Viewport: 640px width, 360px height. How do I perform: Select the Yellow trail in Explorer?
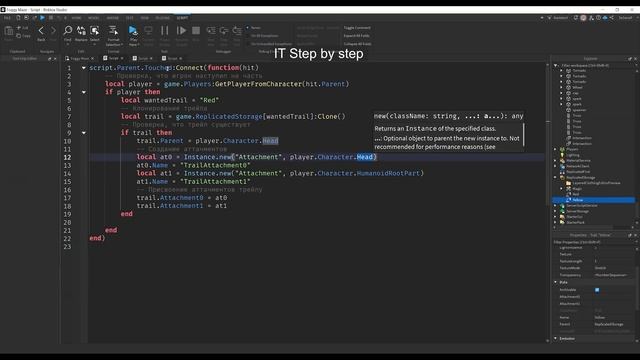click(578, 200)
